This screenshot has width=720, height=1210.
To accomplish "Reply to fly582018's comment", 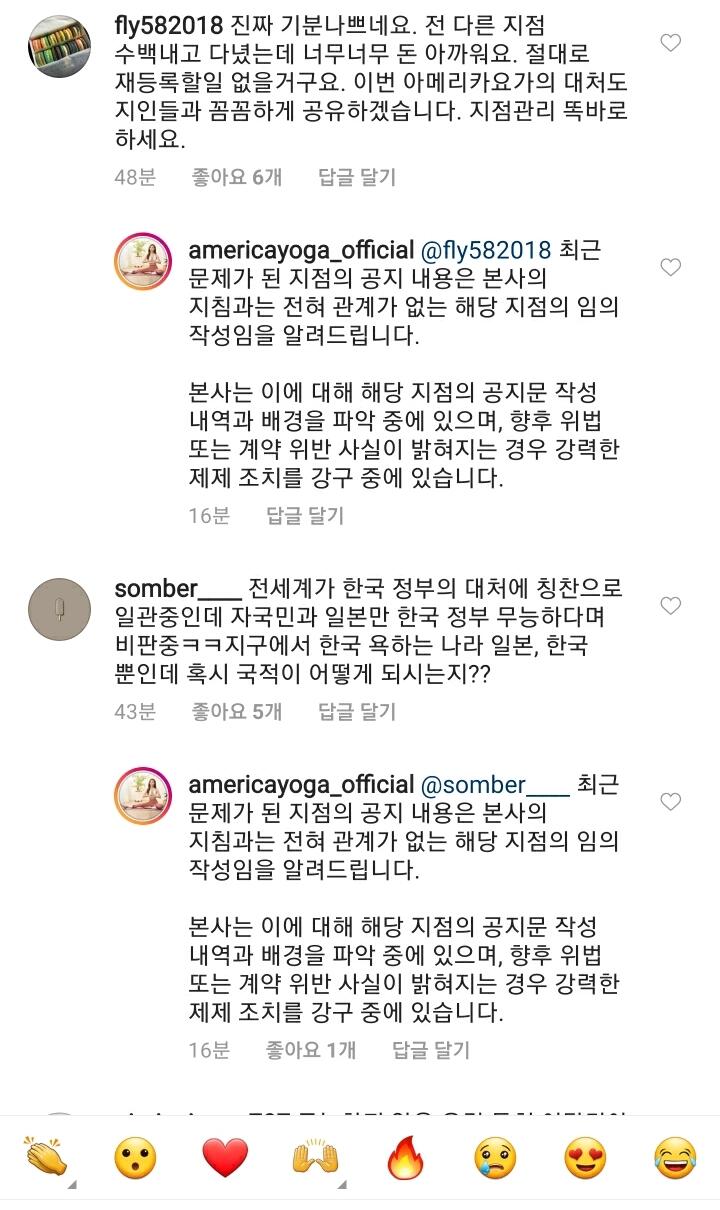I will 356,177.
